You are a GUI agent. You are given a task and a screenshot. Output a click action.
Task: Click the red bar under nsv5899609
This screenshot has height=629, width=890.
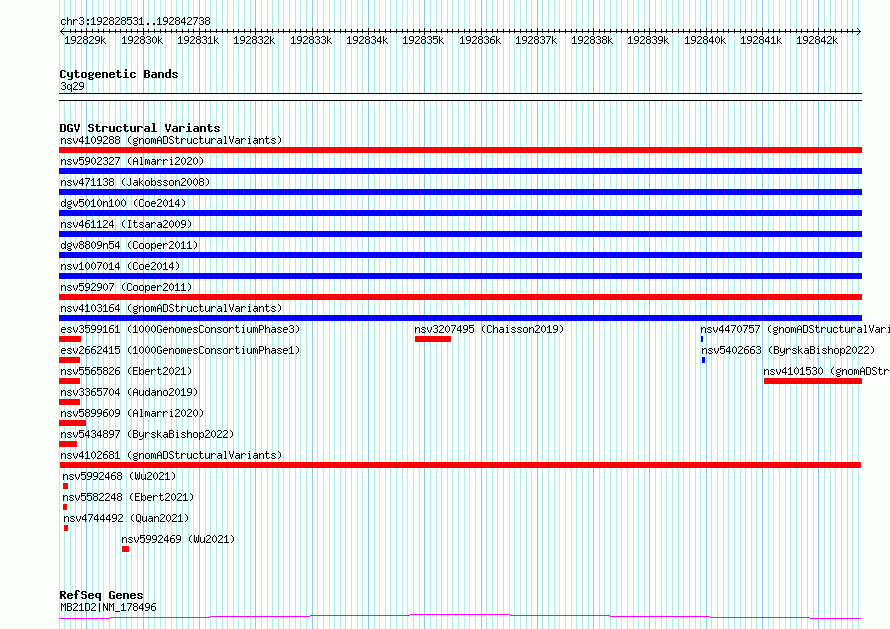[x=73, y=423]
